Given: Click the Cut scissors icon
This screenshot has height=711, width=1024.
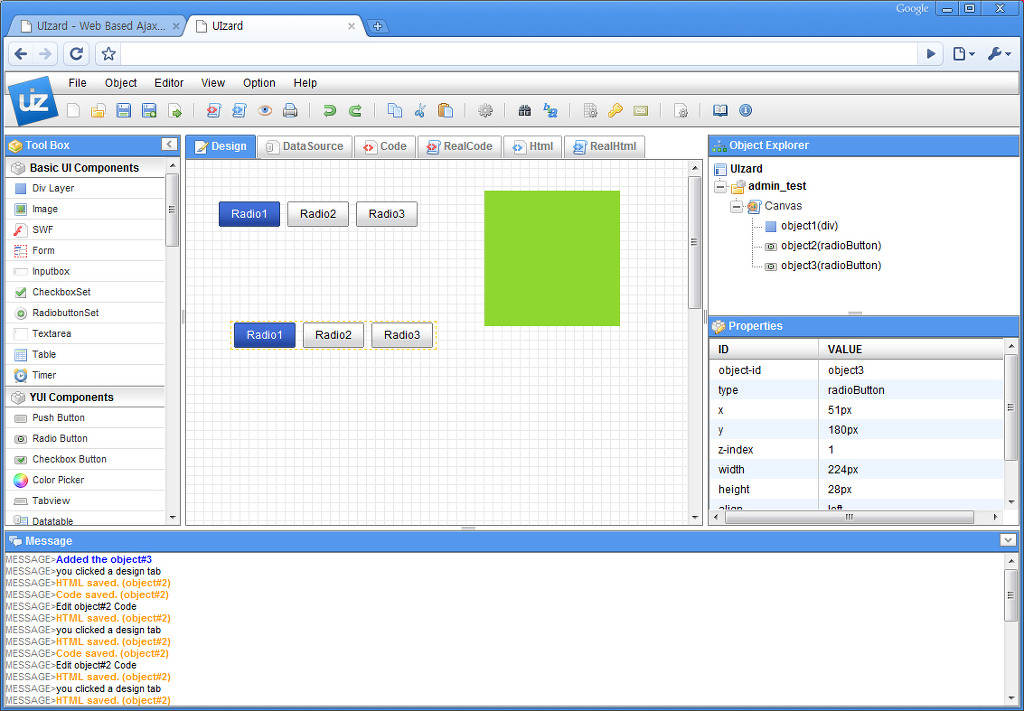Looking at the screenshot, I should (420, 110).
